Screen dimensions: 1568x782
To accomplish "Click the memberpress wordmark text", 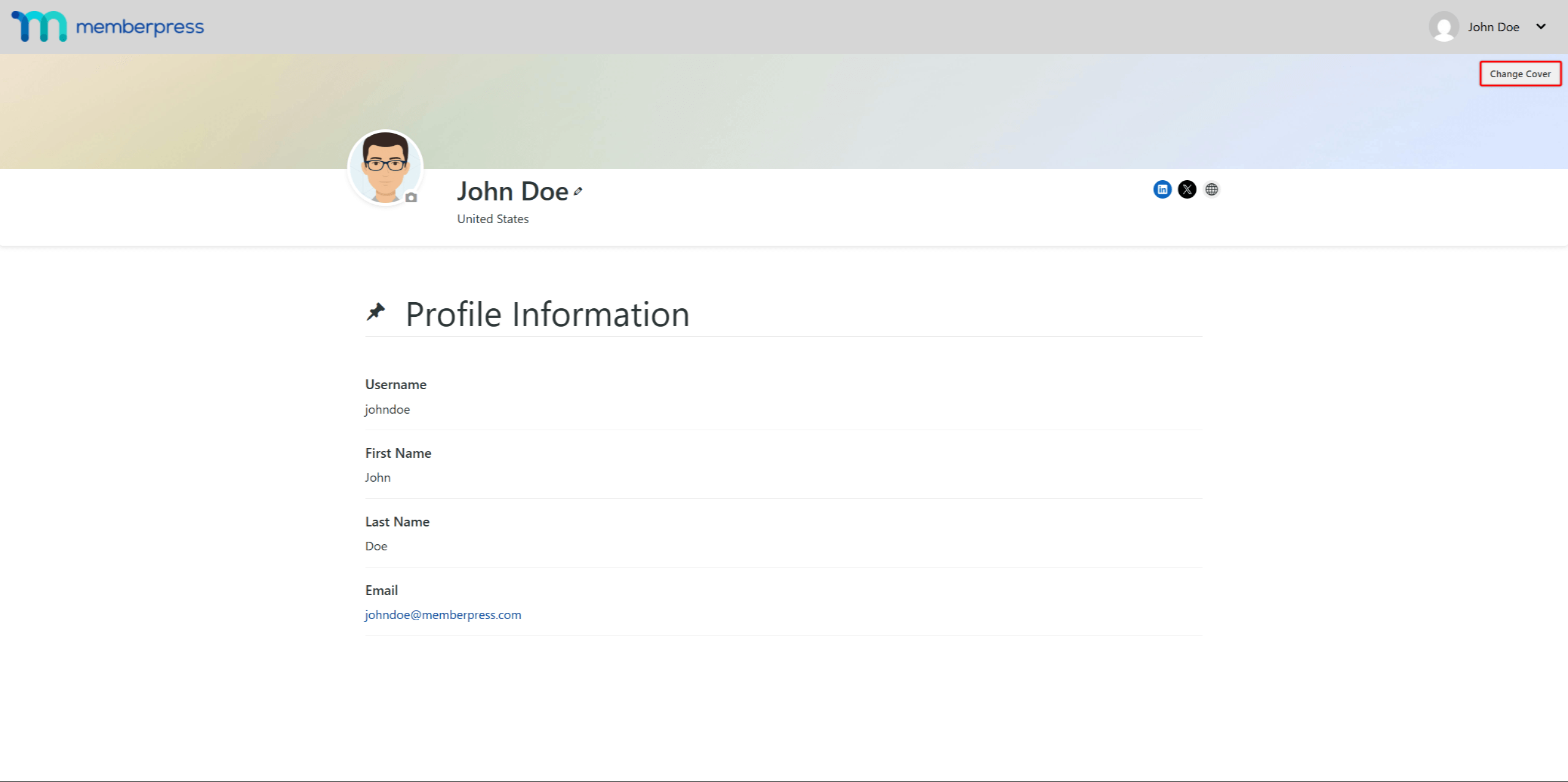I will pyautogui.click(x=140, y=27).
